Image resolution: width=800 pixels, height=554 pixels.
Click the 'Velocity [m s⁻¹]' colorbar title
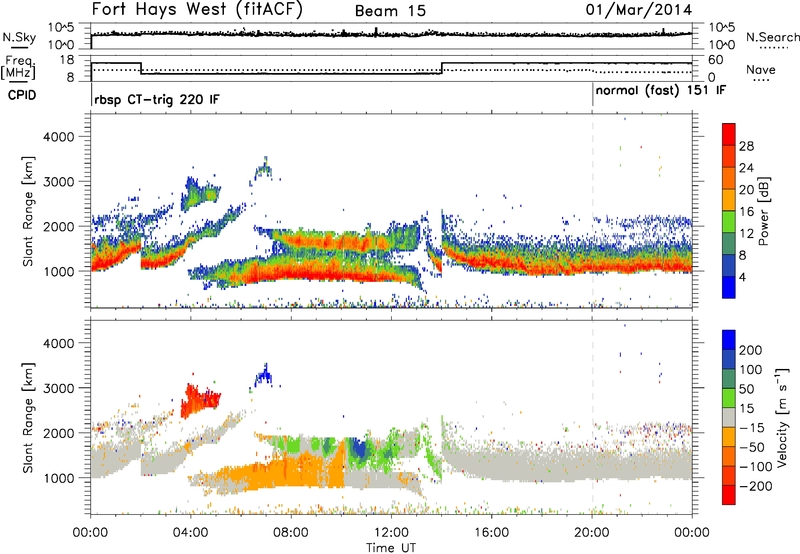coord(782,417)
